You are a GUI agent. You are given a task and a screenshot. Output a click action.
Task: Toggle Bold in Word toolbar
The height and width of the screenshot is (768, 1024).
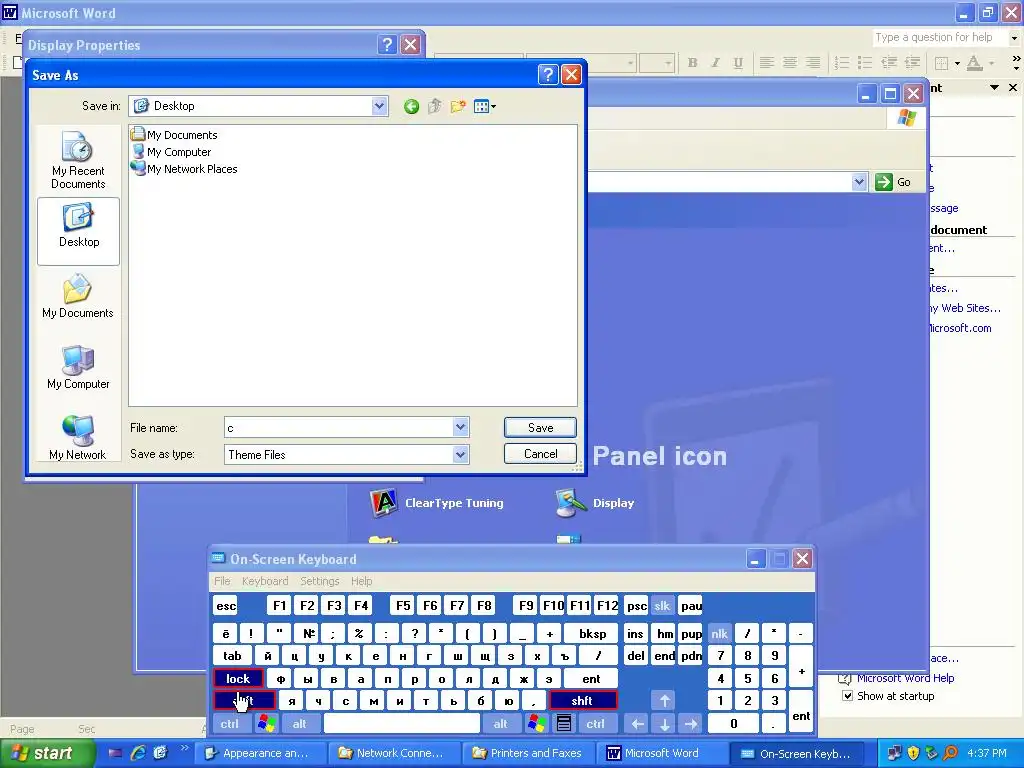pos(692,63)
